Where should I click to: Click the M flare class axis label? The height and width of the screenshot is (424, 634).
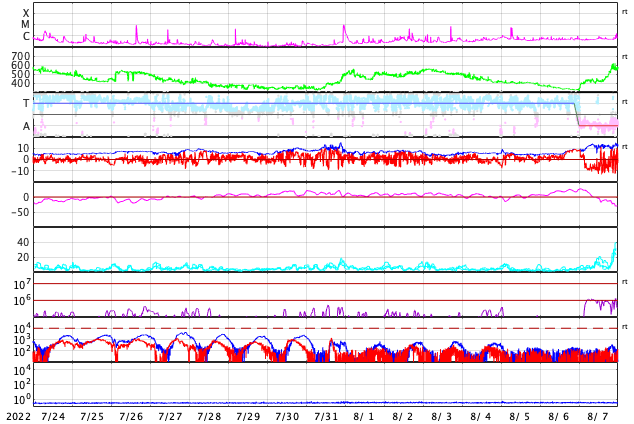tap(26, 24)
